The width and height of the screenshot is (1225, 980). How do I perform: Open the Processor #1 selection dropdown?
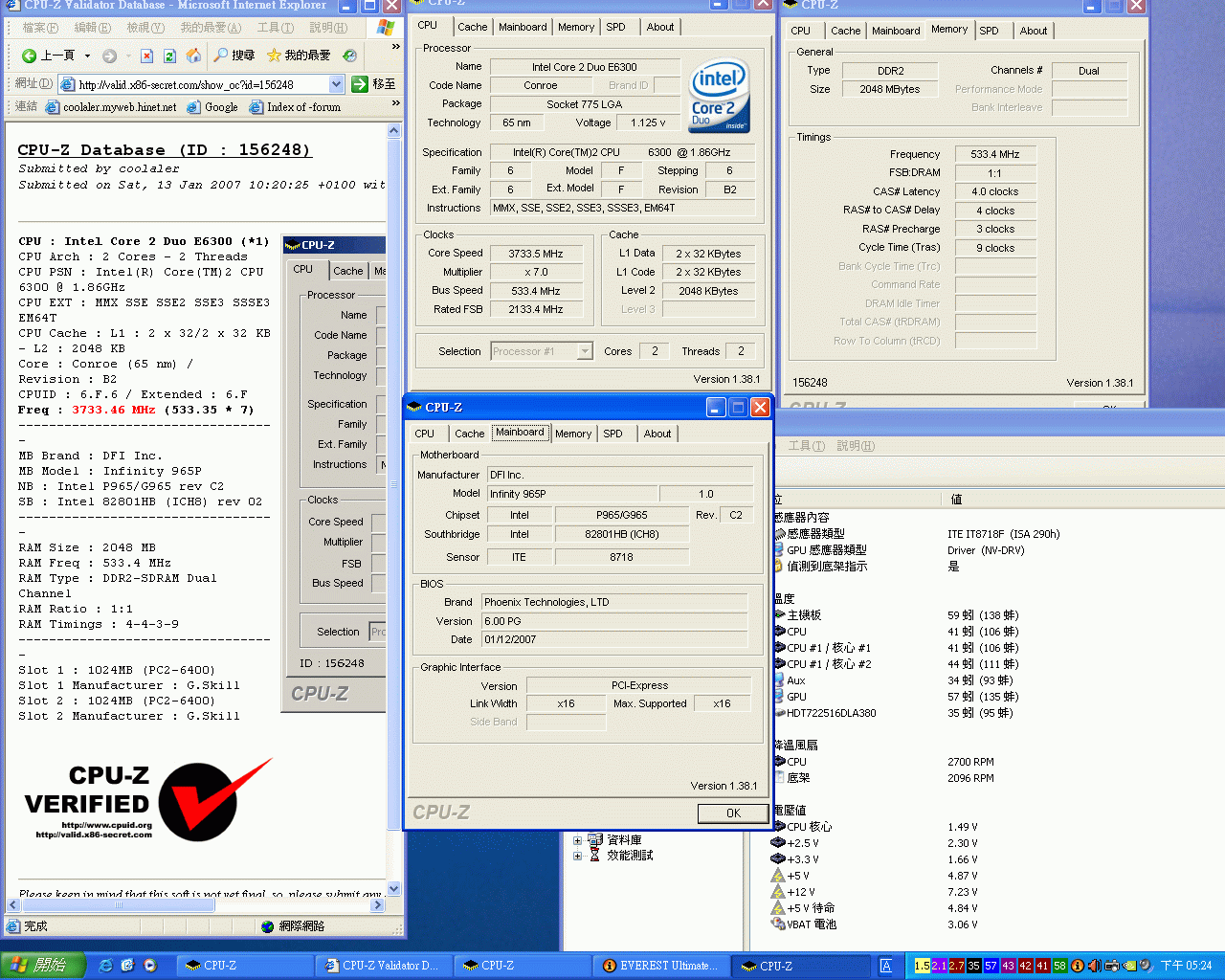(x=585, y=351)
